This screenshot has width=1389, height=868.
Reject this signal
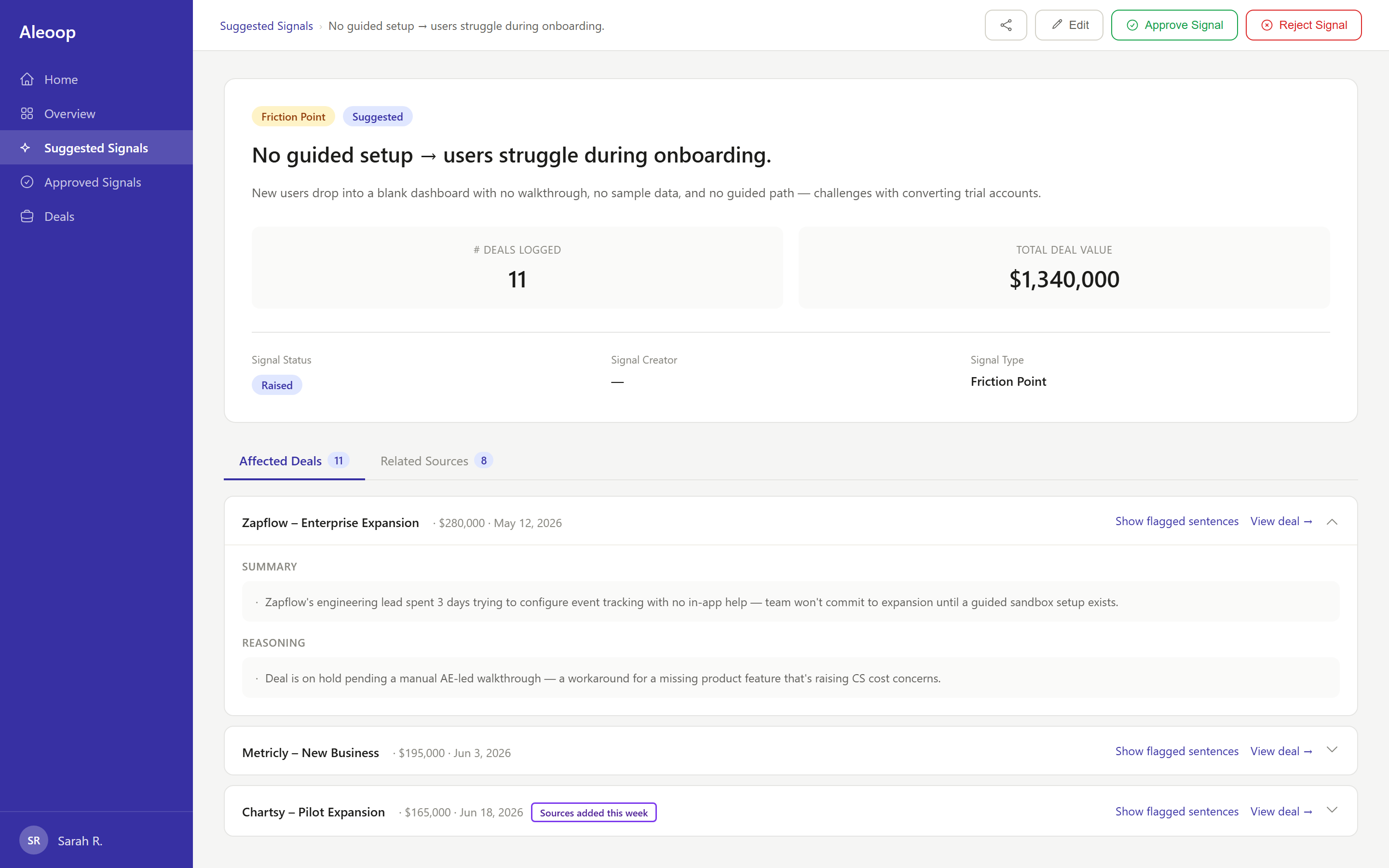coord(1304,25)
